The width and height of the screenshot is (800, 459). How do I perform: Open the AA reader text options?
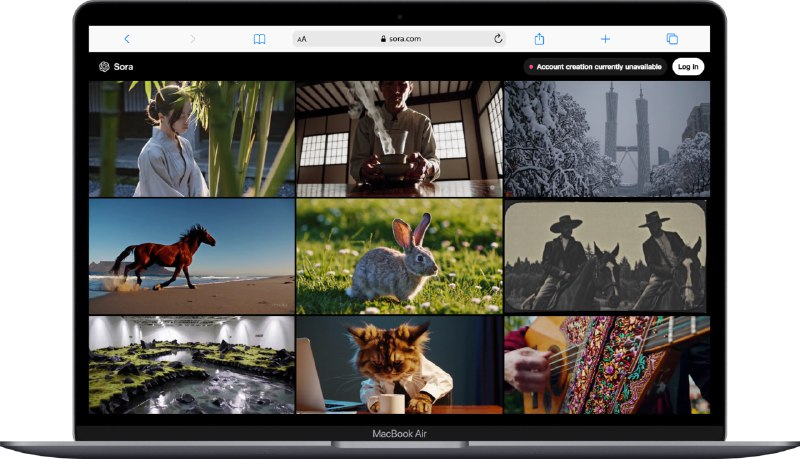tap(302, 39)
